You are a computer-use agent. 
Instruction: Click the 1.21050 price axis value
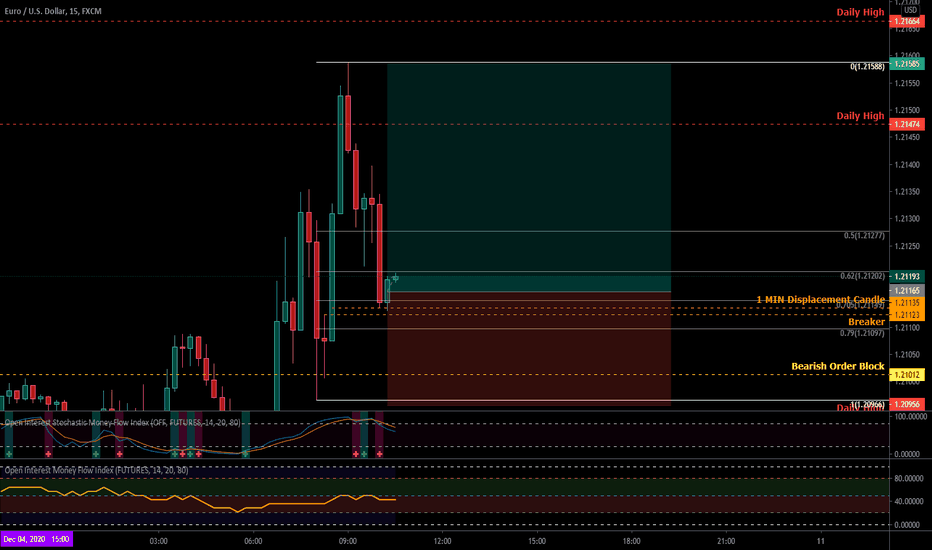pos(907,355)
